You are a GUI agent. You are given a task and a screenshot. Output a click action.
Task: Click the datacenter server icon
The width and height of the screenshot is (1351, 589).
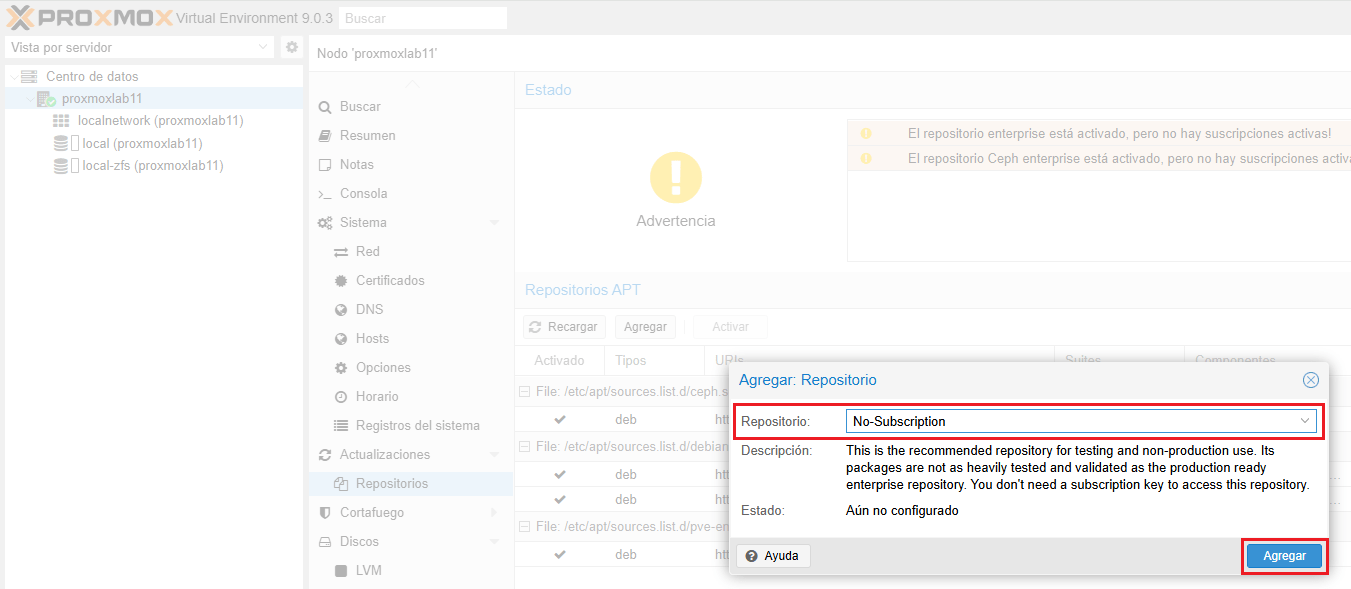(29, 76)
